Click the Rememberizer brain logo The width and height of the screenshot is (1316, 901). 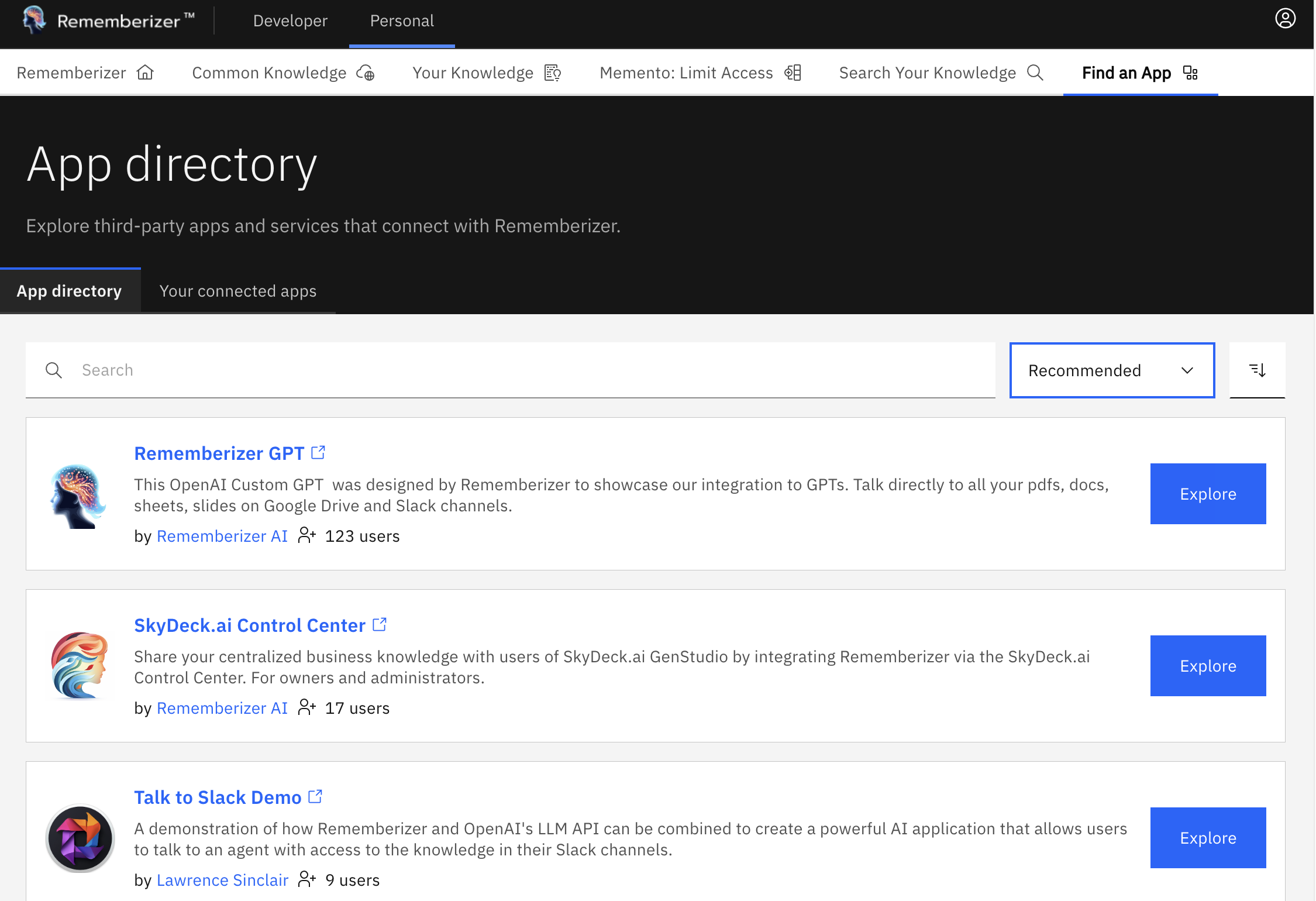[33, 19]
